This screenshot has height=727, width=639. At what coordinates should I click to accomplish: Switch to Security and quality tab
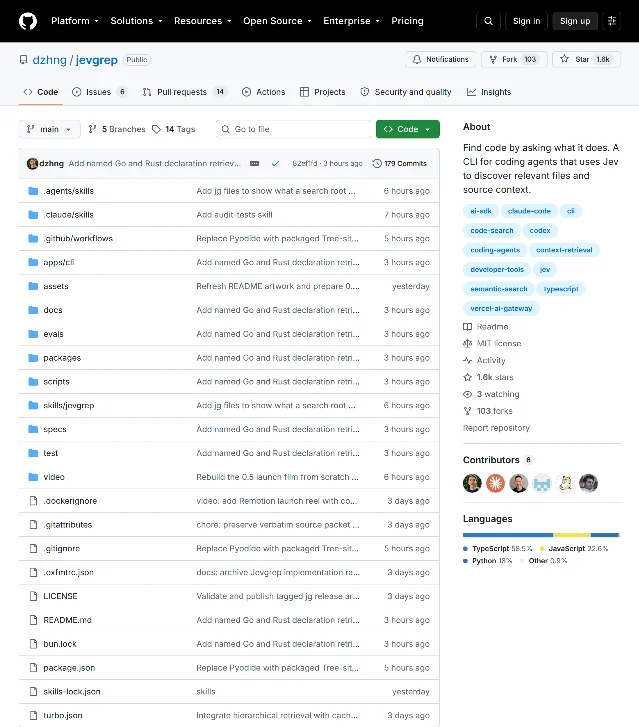pos(406,92)
